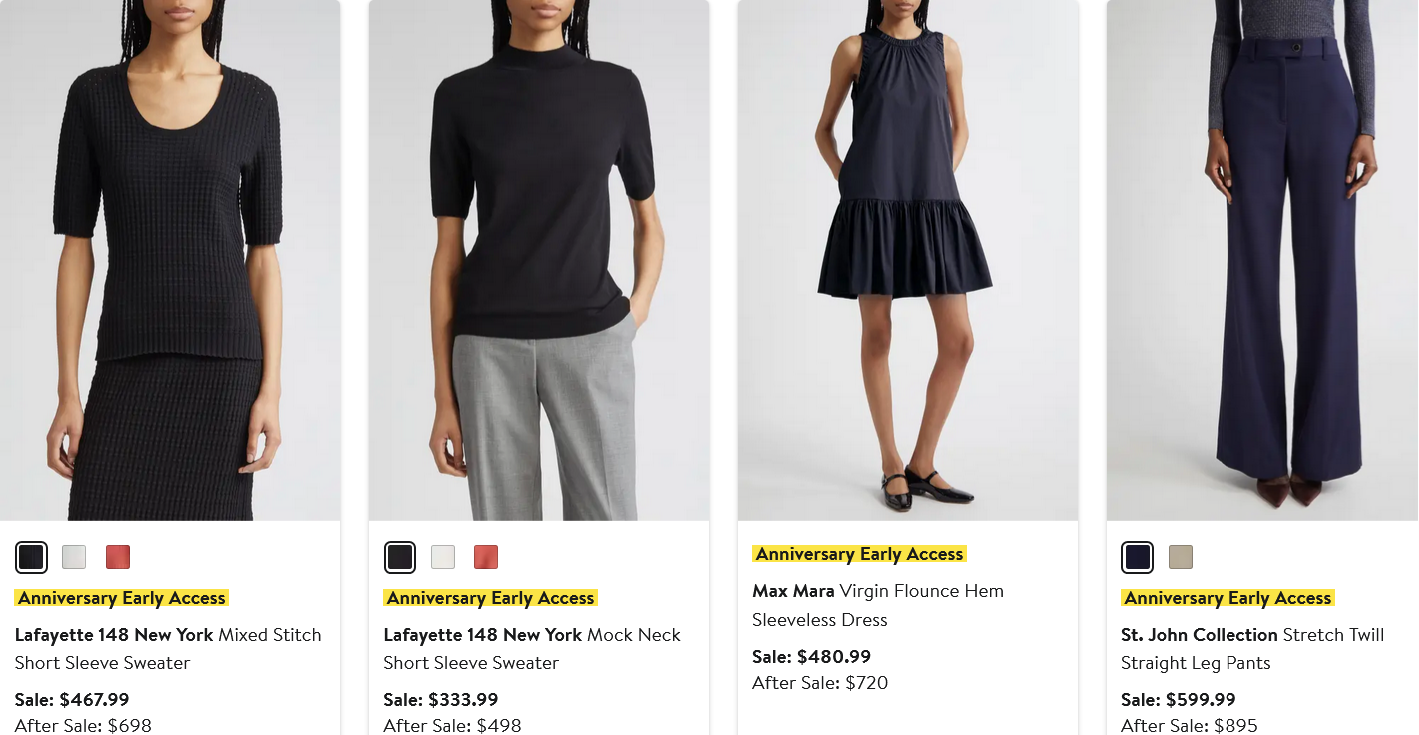Select navy swatch for St. John pants
The width and height of the screenshot is (1419, 735).
point(1138,557)
